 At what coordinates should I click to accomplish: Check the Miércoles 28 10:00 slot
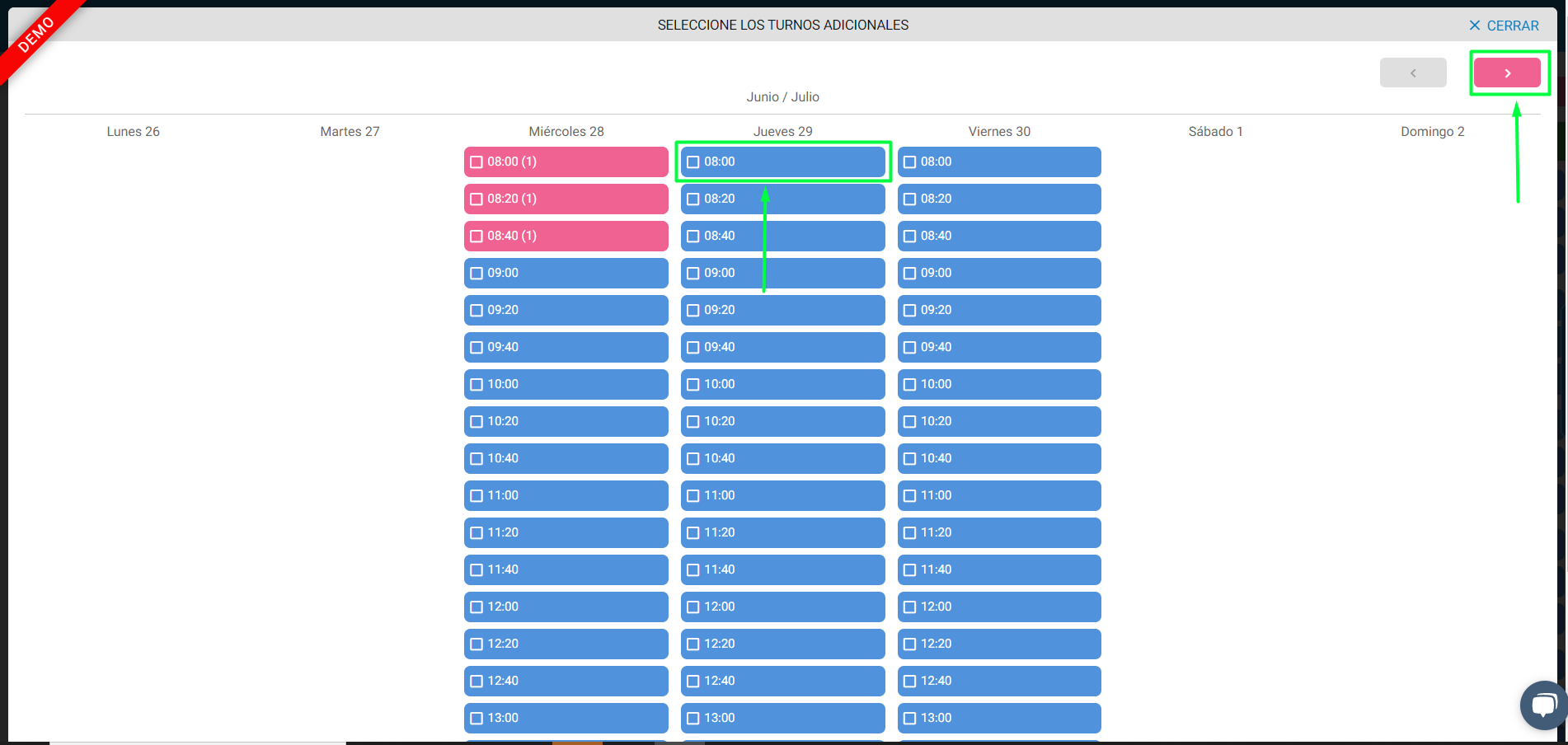566,384
